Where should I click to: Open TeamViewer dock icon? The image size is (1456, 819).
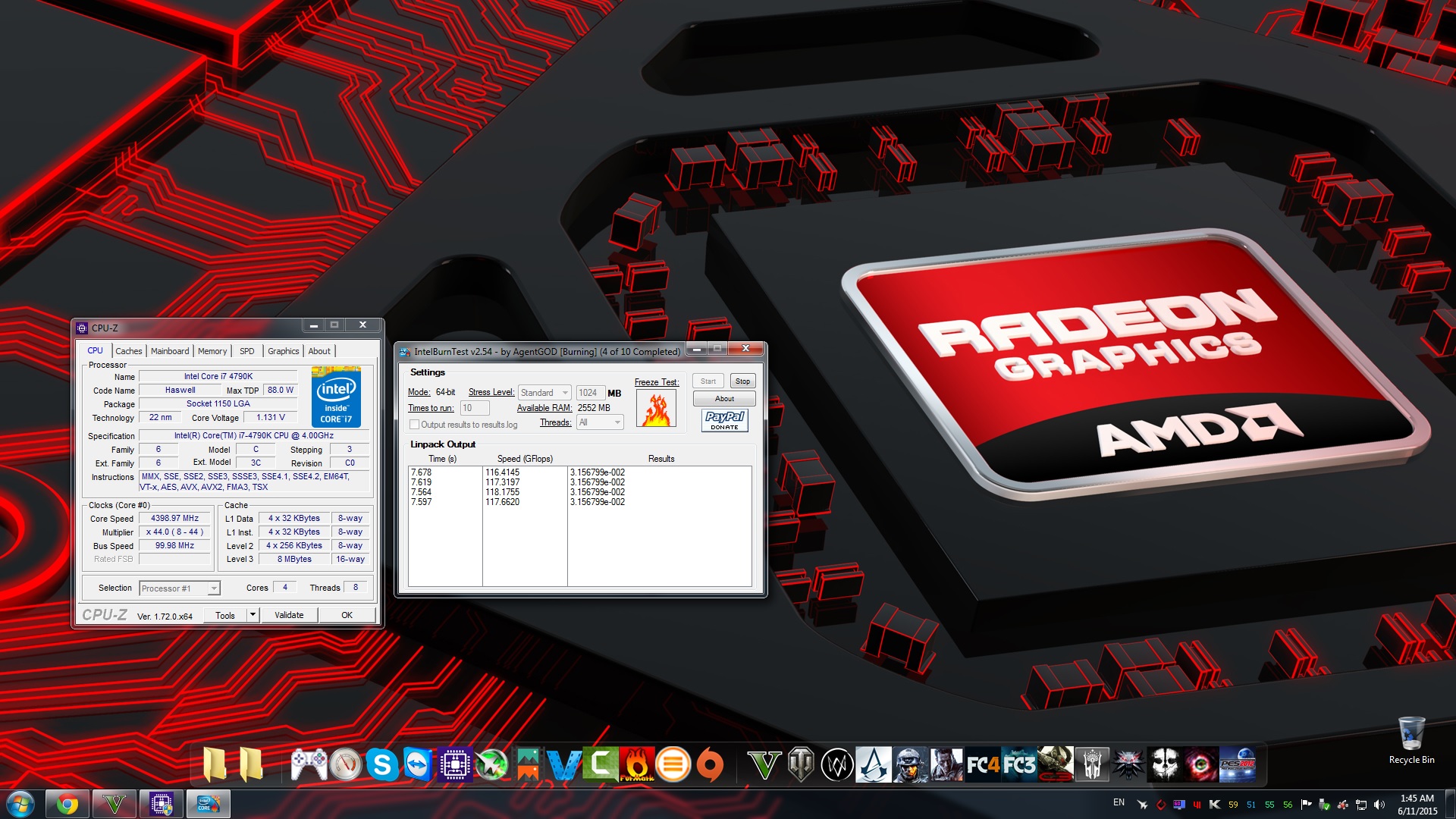pos(419,764)
